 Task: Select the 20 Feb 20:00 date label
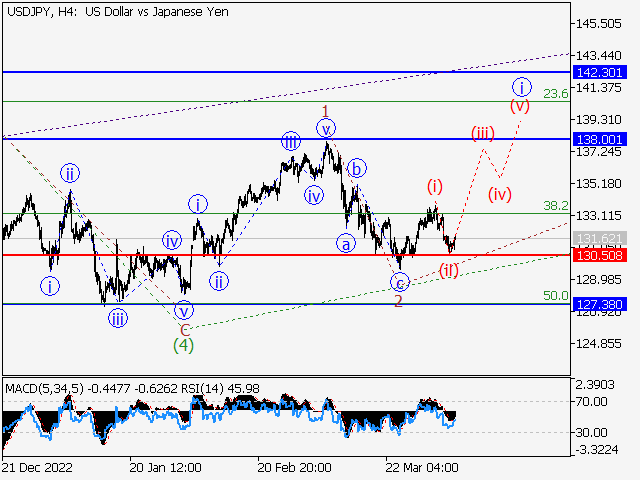[294, 468]
